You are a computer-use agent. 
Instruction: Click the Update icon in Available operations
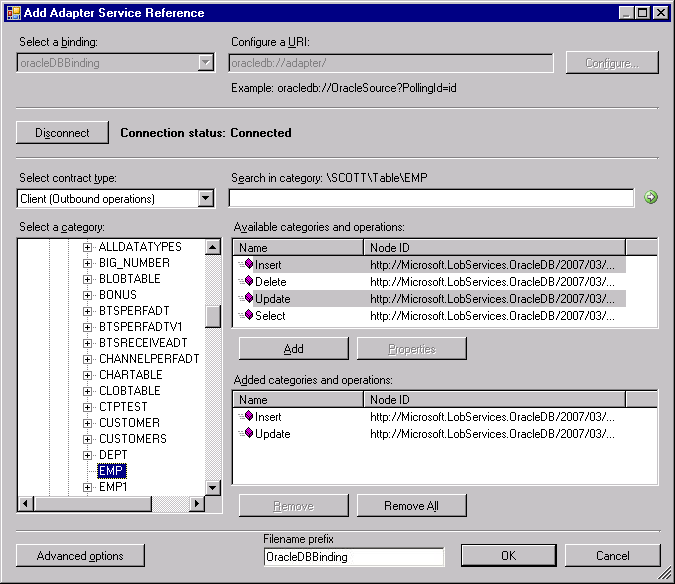coord(248,297)
